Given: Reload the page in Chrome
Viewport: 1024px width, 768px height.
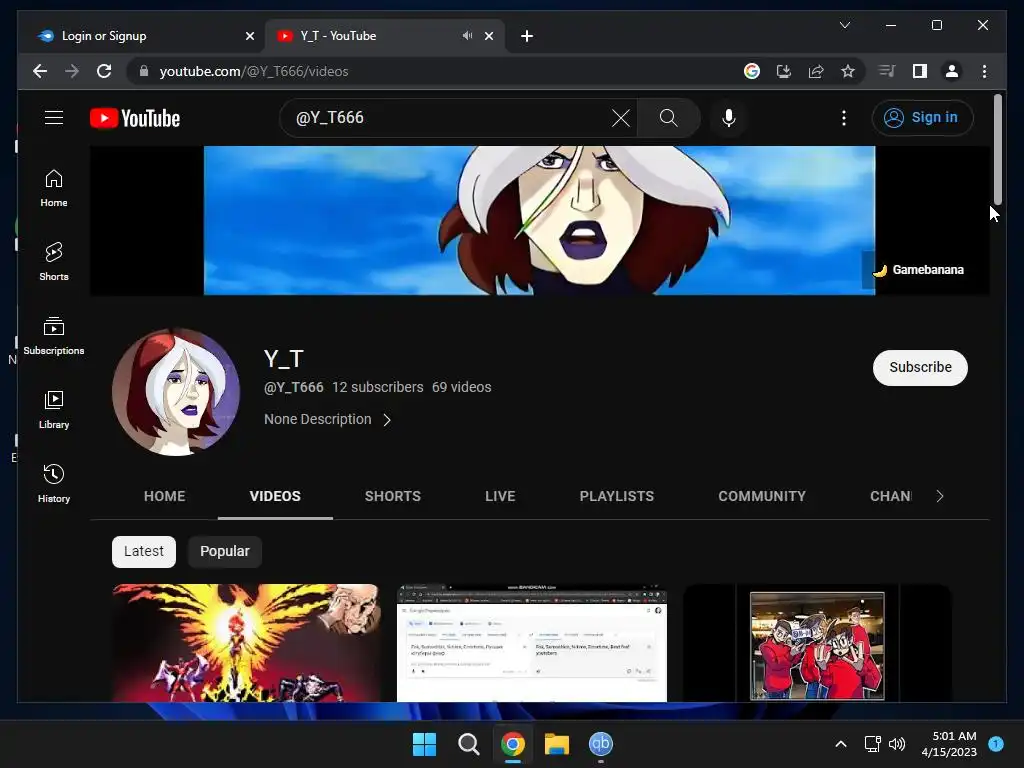Looking at the screenshot, I should click(x=104, y=71).
